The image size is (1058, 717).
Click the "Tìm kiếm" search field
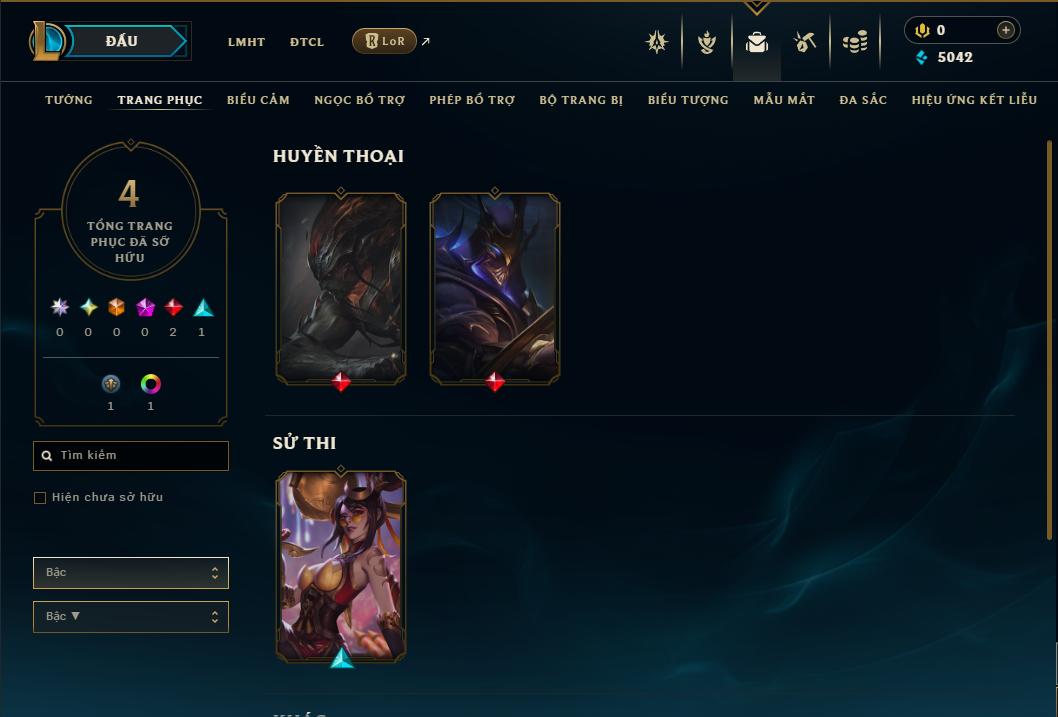tap(131, 456)
